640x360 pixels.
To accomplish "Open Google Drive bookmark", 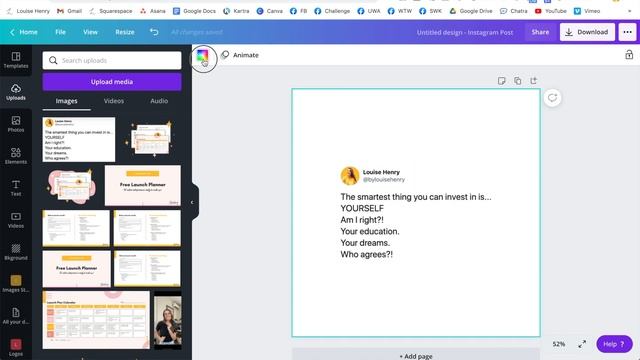I will (x=471, y=11).
